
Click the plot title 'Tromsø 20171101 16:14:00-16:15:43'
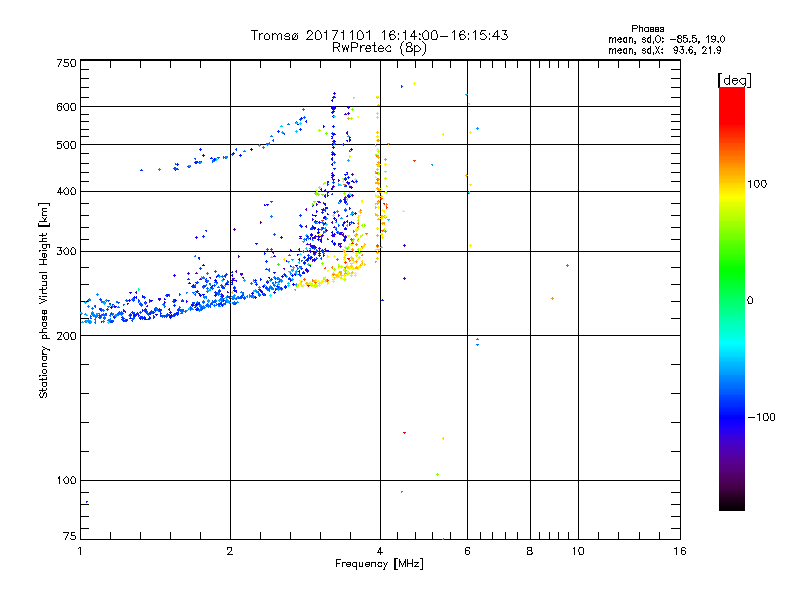point(379,35)
